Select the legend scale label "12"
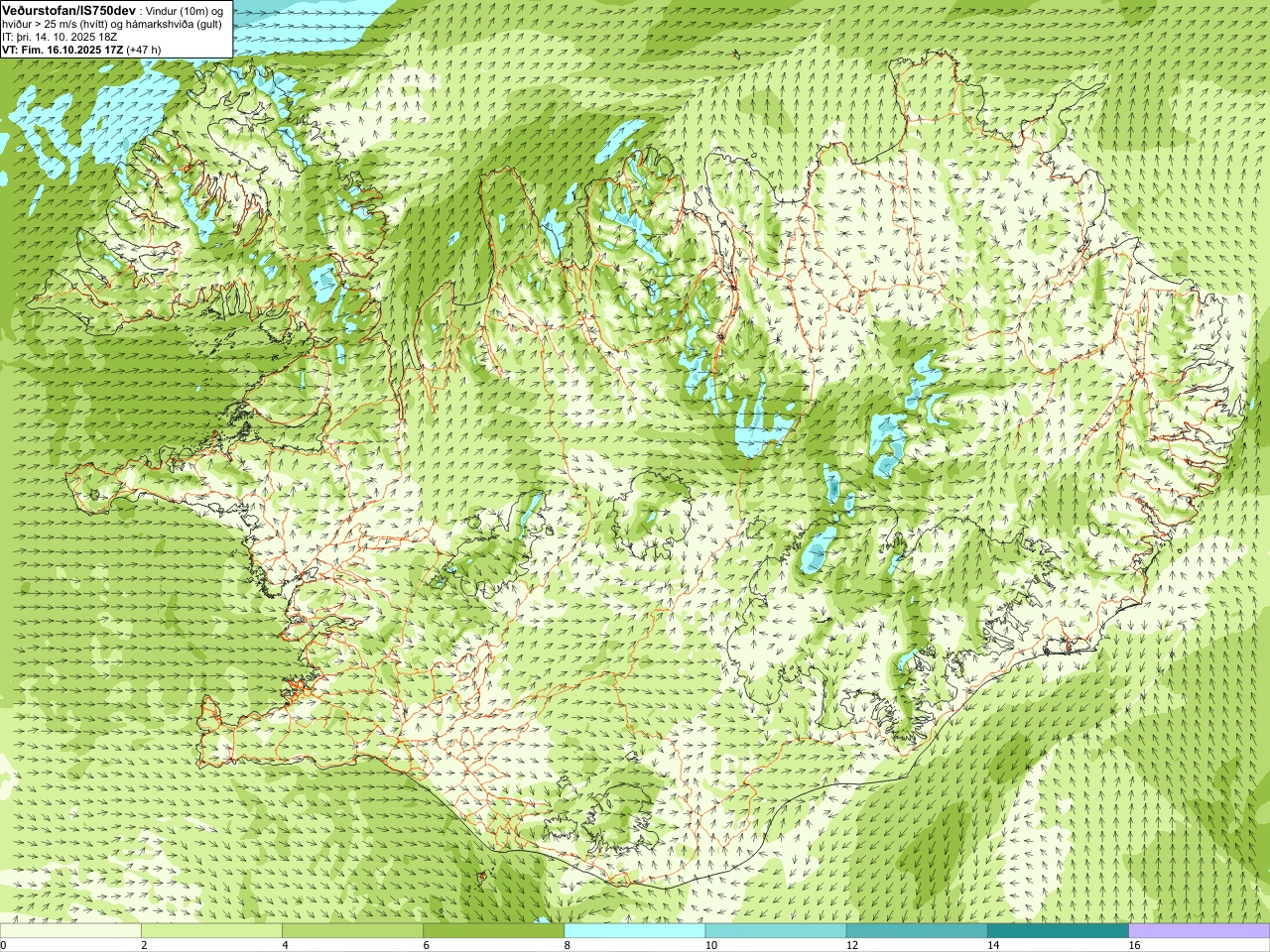 tap(852, 945)
